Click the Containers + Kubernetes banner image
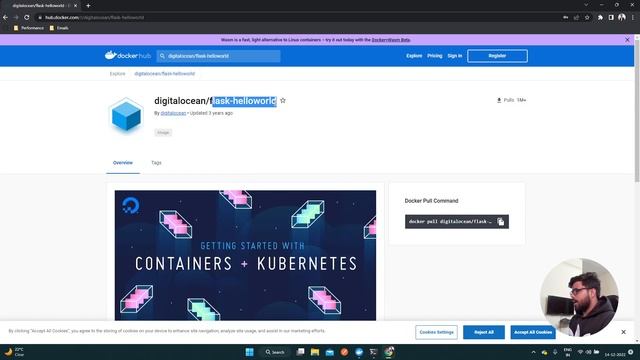Image resolution: width=640 pixels, height=360 pixels. 245,255
